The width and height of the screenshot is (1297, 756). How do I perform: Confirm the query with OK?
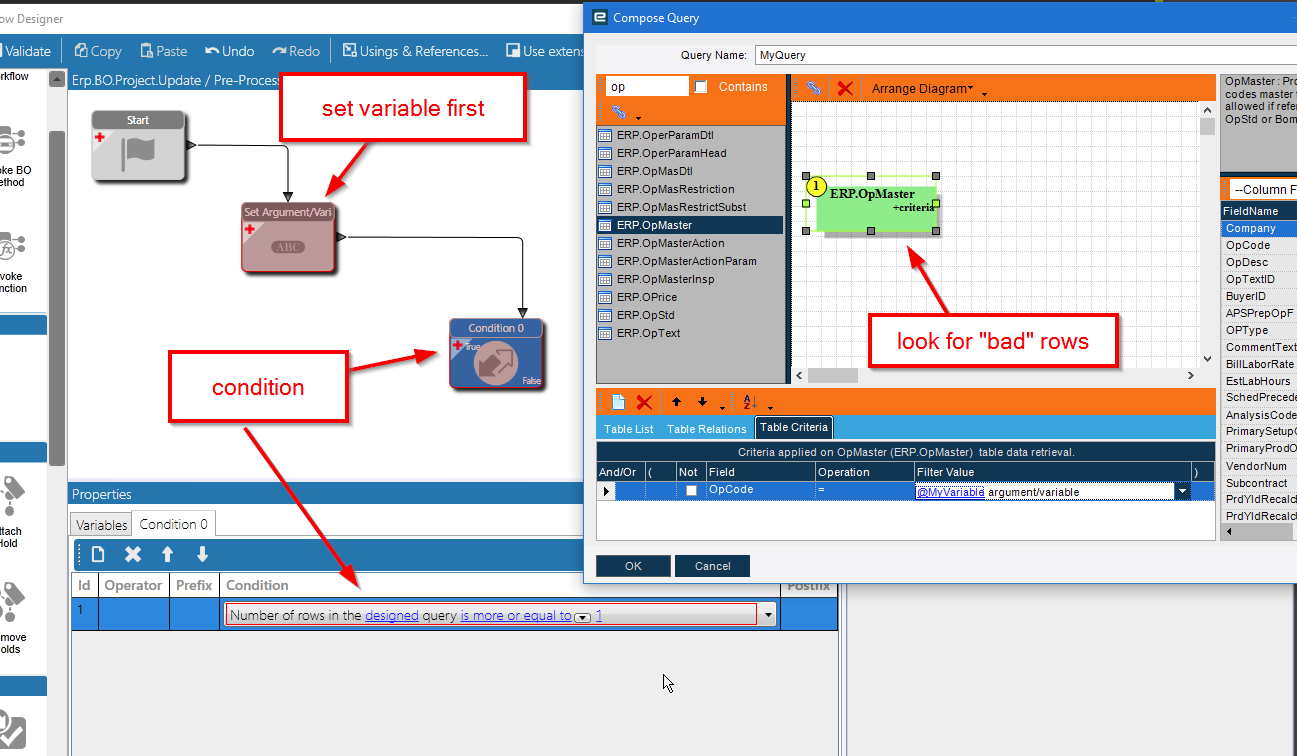tap(633, 566)
